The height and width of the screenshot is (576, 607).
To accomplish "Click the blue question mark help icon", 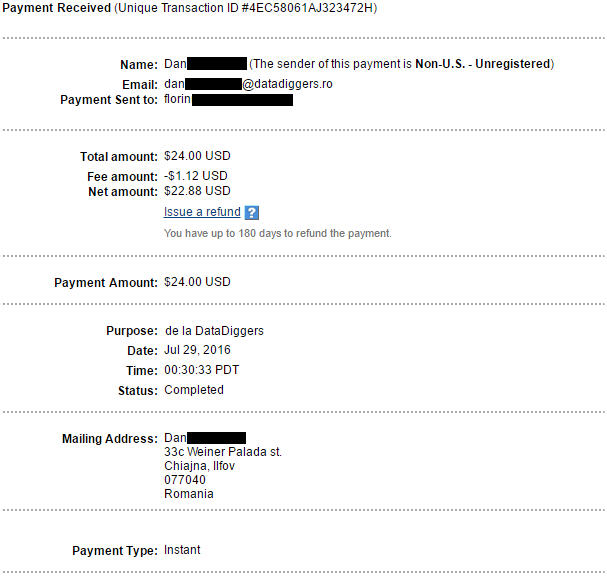I will pos(252,213).
